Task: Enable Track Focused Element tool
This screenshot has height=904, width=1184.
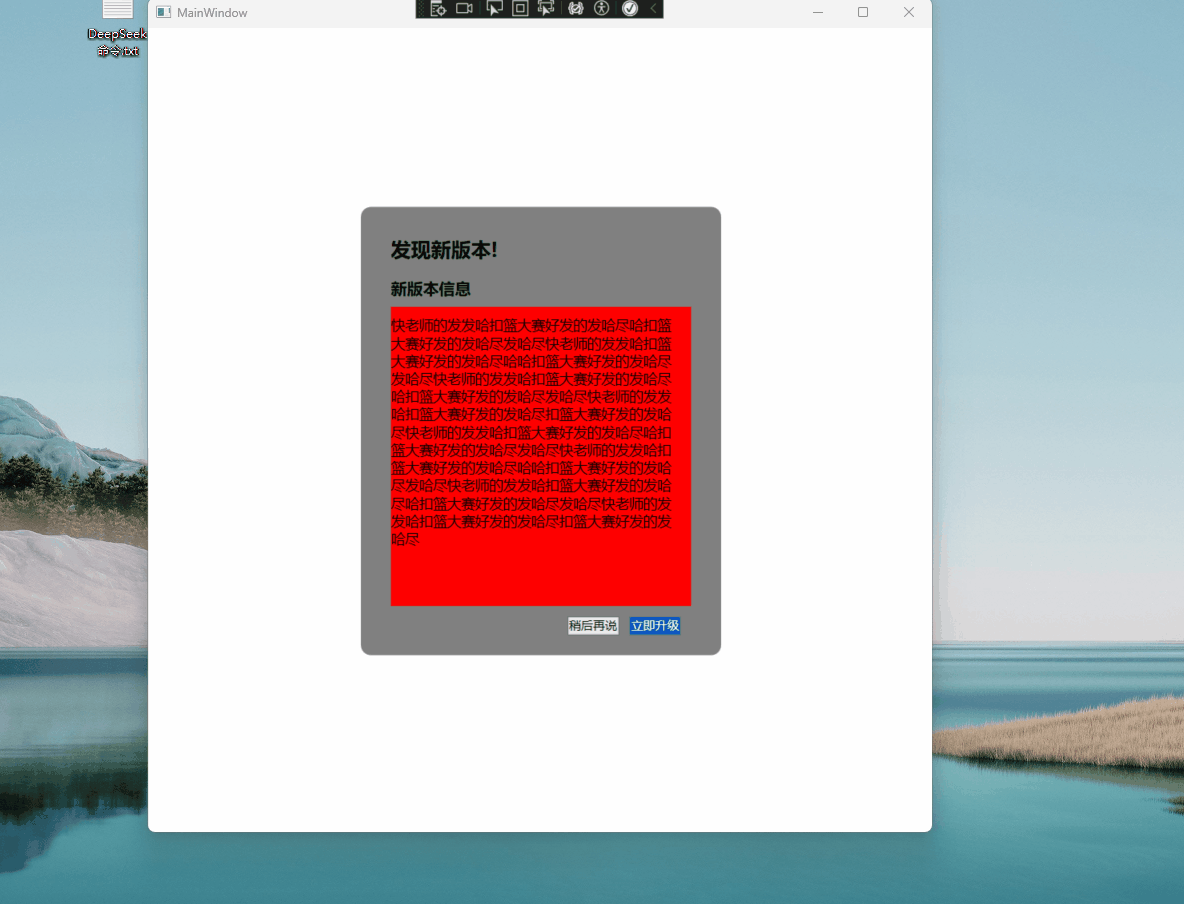Action: coord(546,9)
